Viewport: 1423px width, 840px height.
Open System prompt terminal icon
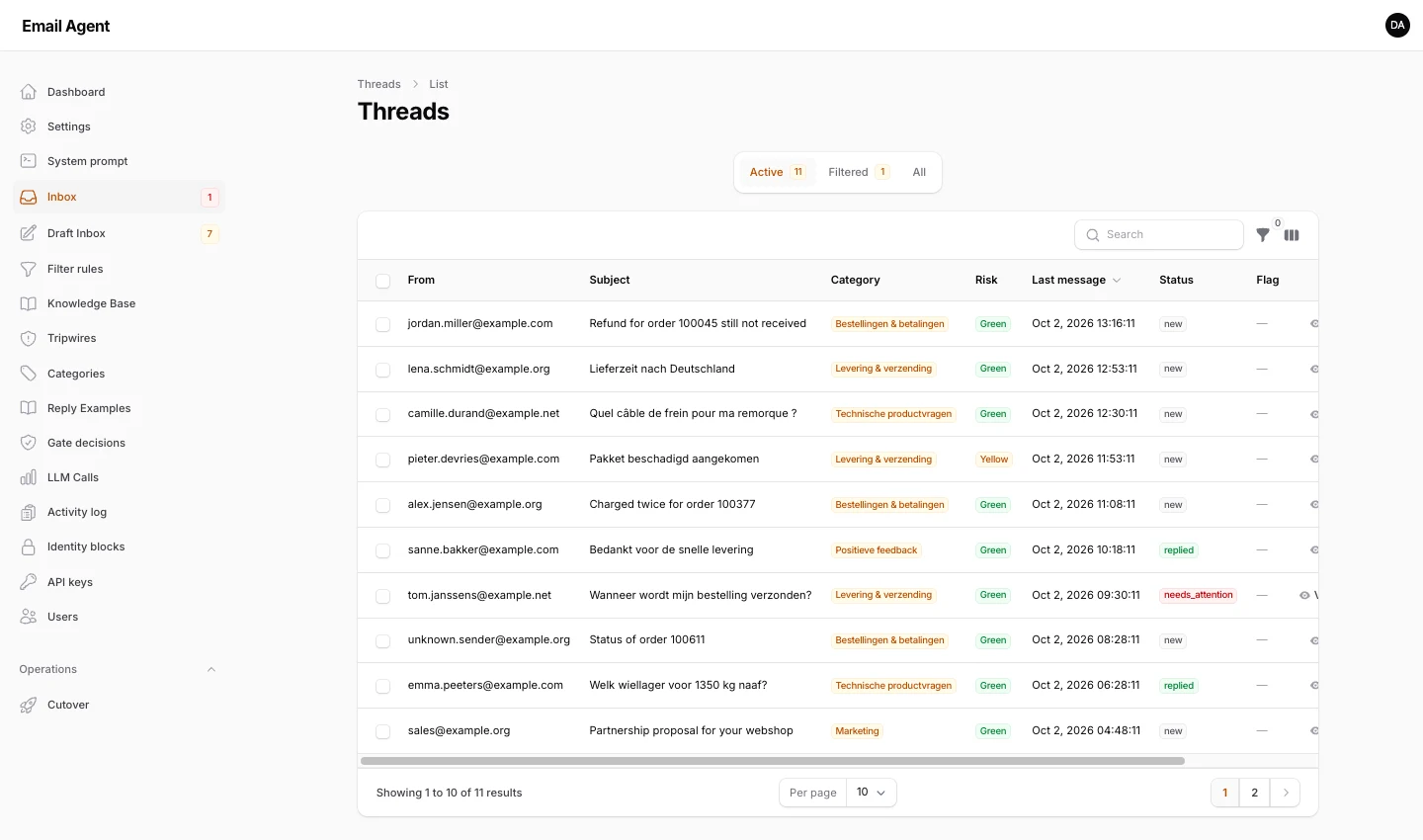[29, 161]
